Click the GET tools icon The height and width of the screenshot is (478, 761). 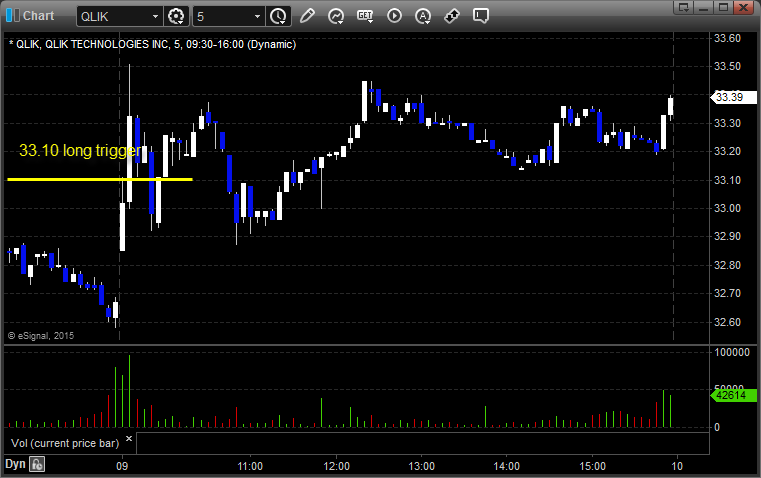click(x=365, y=16)
